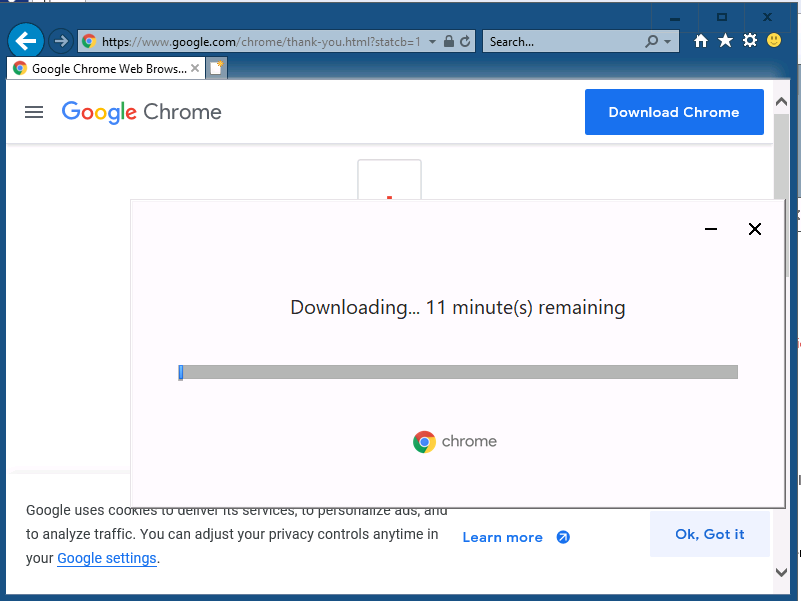801x601 pixels.
Task: Click the Google Chrome logo
Action: click(142, 112)
